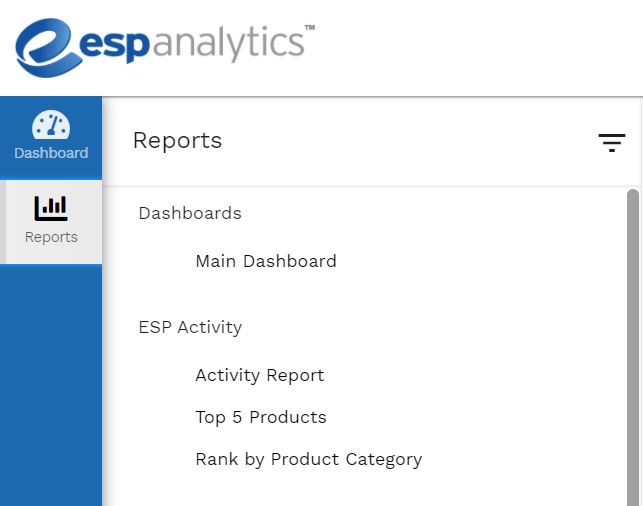Screen dimensions: 643x506
Task: Click the empty blue sidebar area below Reports
Action: (x=51, y=385)
